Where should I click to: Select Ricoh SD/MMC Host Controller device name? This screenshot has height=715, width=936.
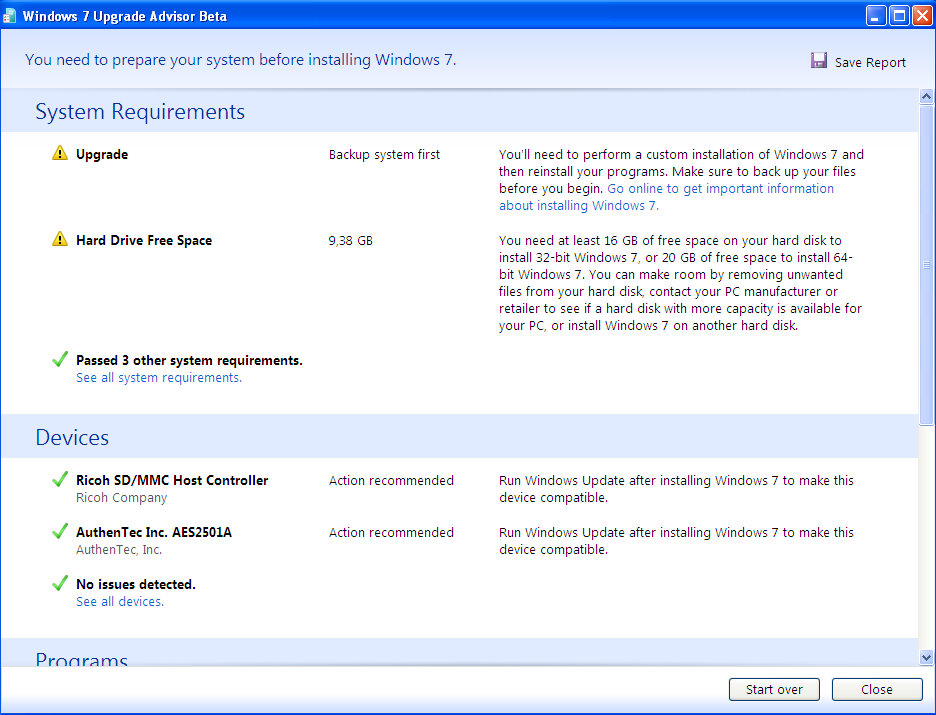(x=172, y=480)
